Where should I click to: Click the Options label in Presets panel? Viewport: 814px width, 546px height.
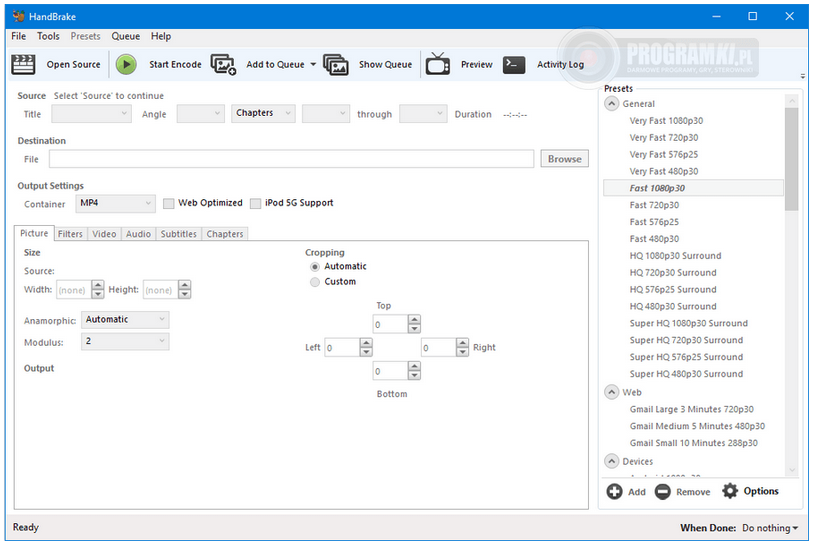(761, 491)
